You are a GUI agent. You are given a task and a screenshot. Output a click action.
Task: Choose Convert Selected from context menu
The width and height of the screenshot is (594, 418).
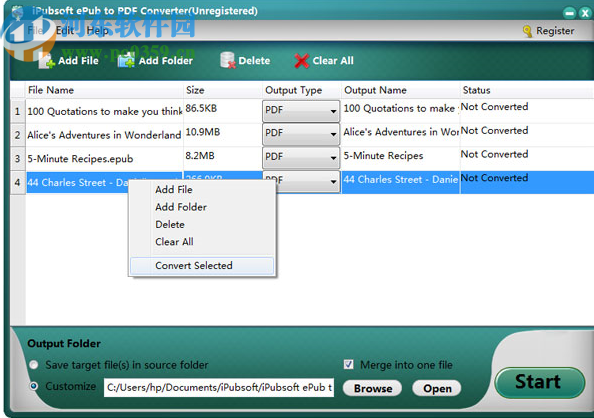coord(202,266)
